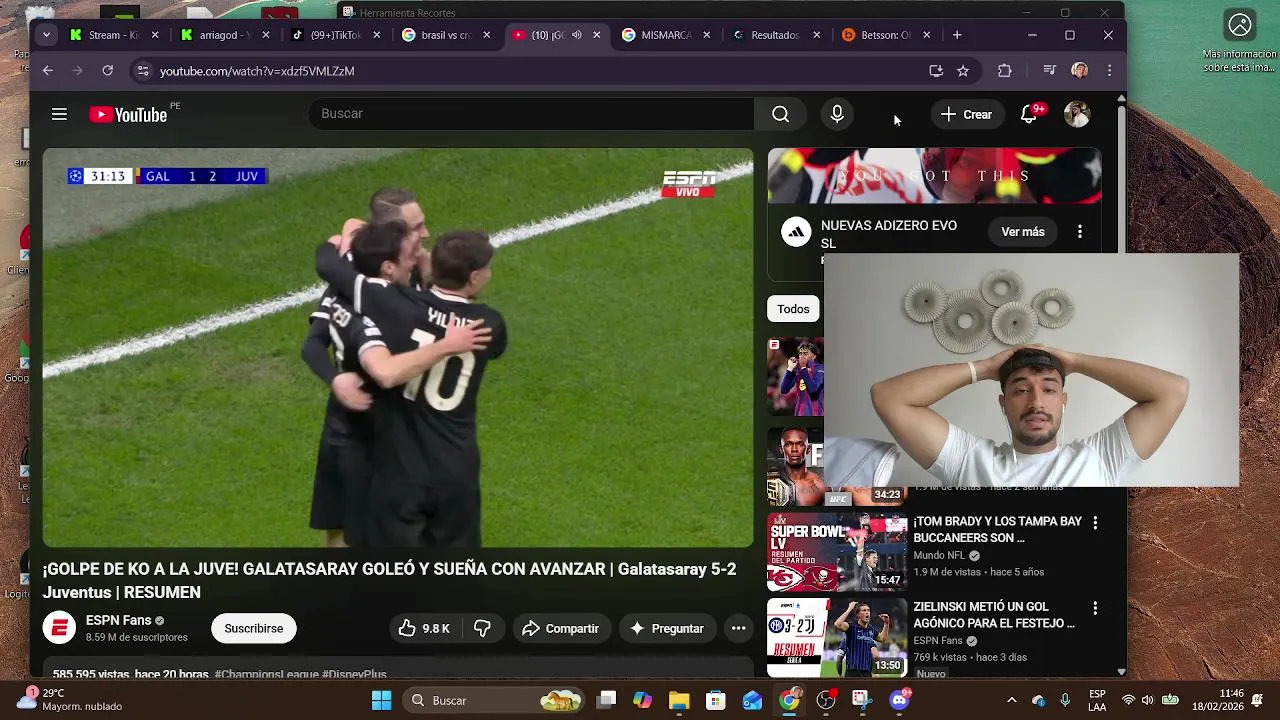Reload the page
Image resolution: width=1280 pixels, height=720 pixels.
[x=108, y=71]
